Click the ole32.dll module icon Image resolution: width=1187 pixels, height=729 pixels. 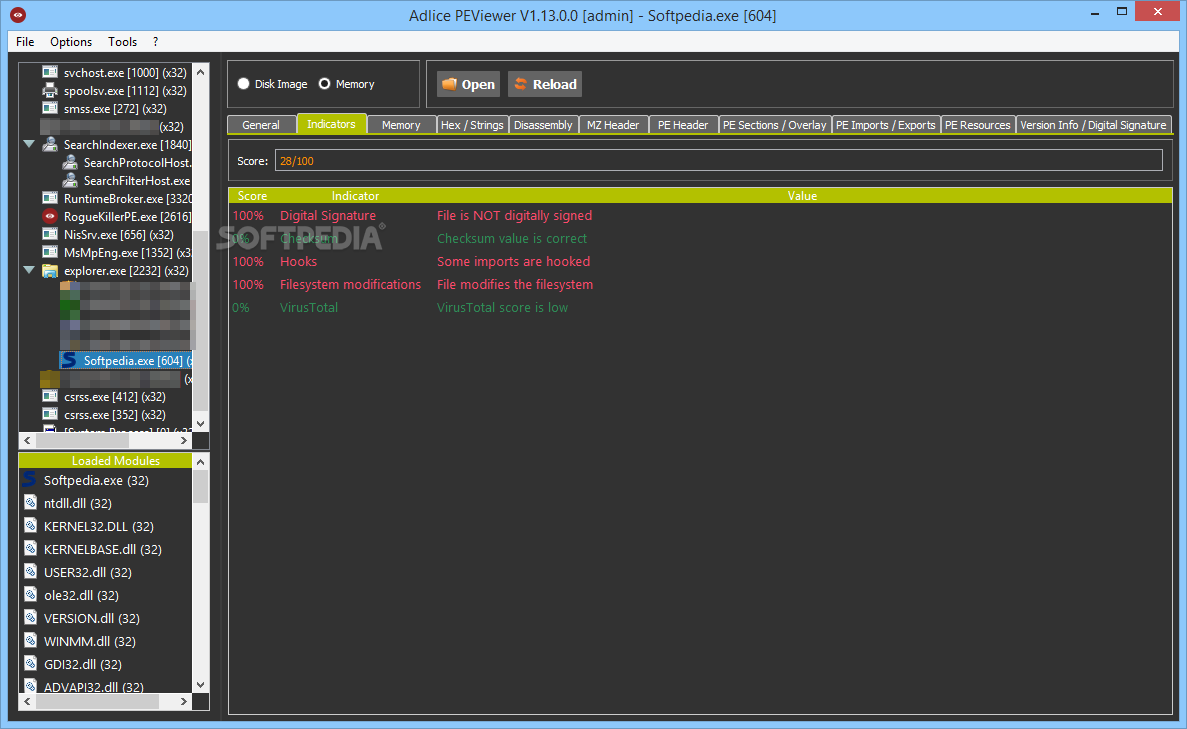(30, 594)
